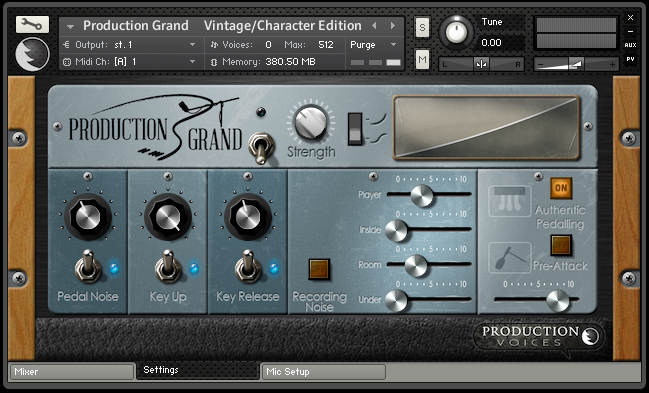Image resolution: width=649 pixels, height=393 pixels.
Task: Click the Mute M button
Action: 422,60
